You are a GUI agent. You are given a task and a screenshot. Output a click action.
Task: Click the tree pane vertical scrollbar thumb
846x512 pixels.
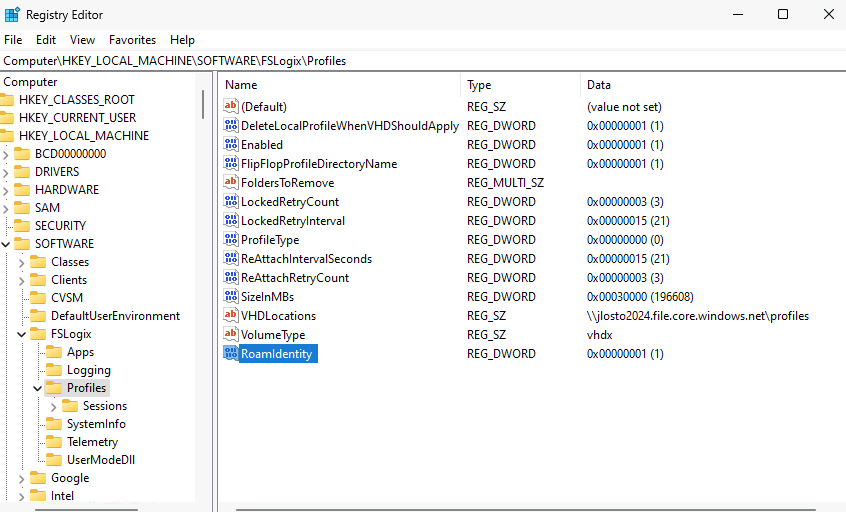[x=203, y=104]
